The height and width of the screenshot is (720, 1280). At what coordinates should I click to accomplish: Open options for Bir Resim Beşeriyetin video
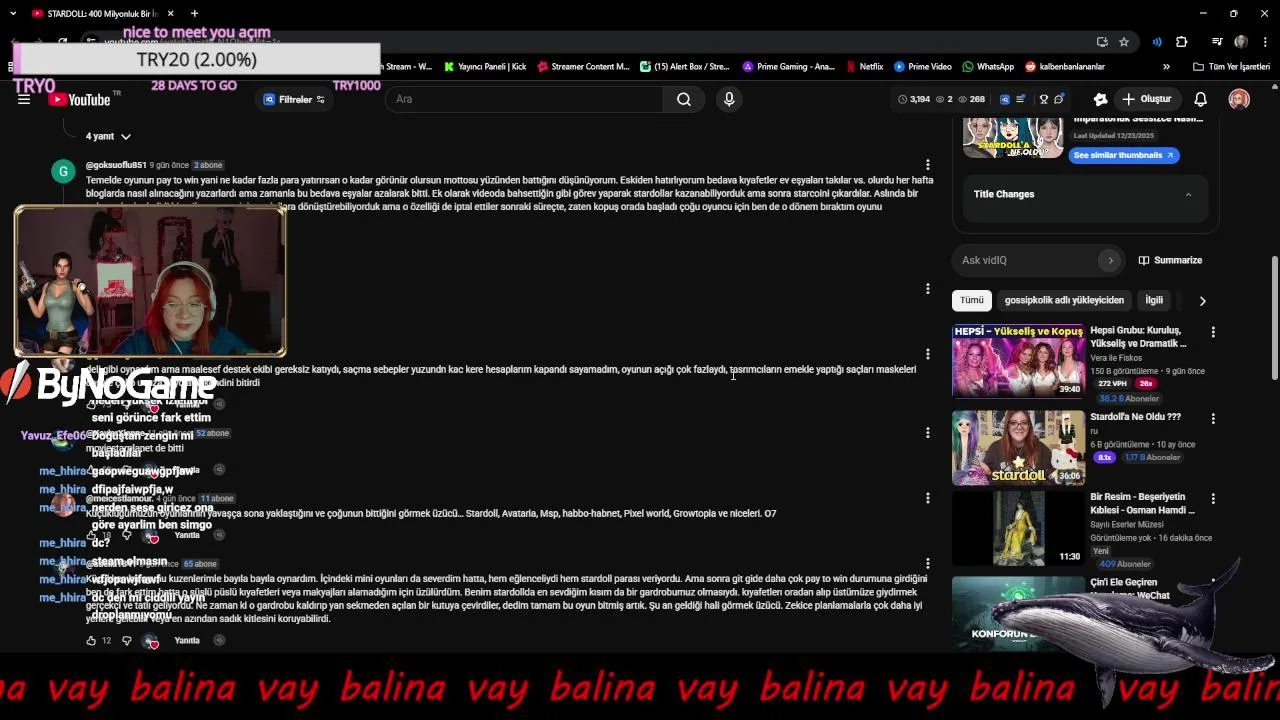pos(1213,498)
